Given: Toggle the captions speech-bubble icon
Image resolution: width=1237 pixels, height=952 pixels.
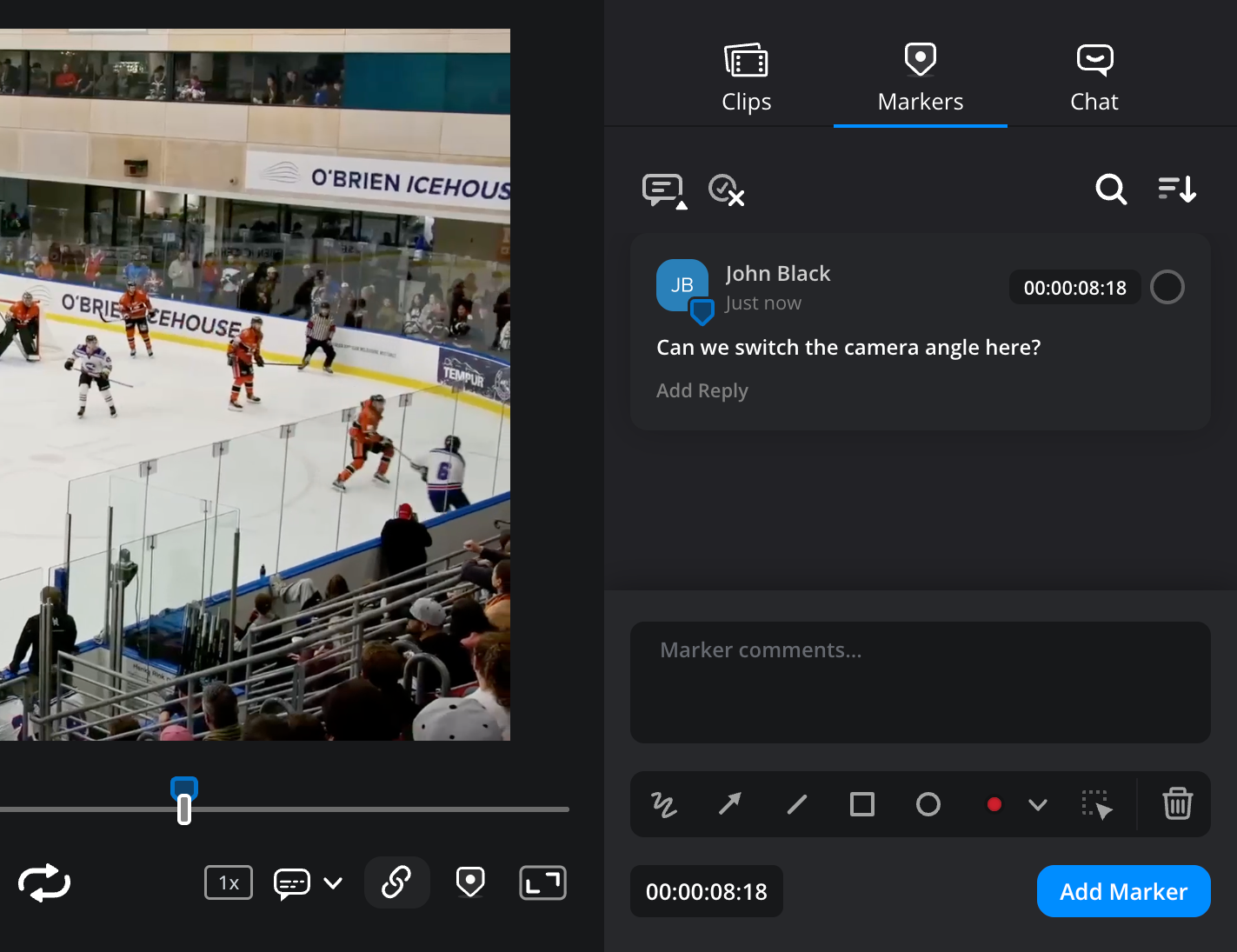Looking at the screenshot, I should pyautogui.click(x=292, y=883).
